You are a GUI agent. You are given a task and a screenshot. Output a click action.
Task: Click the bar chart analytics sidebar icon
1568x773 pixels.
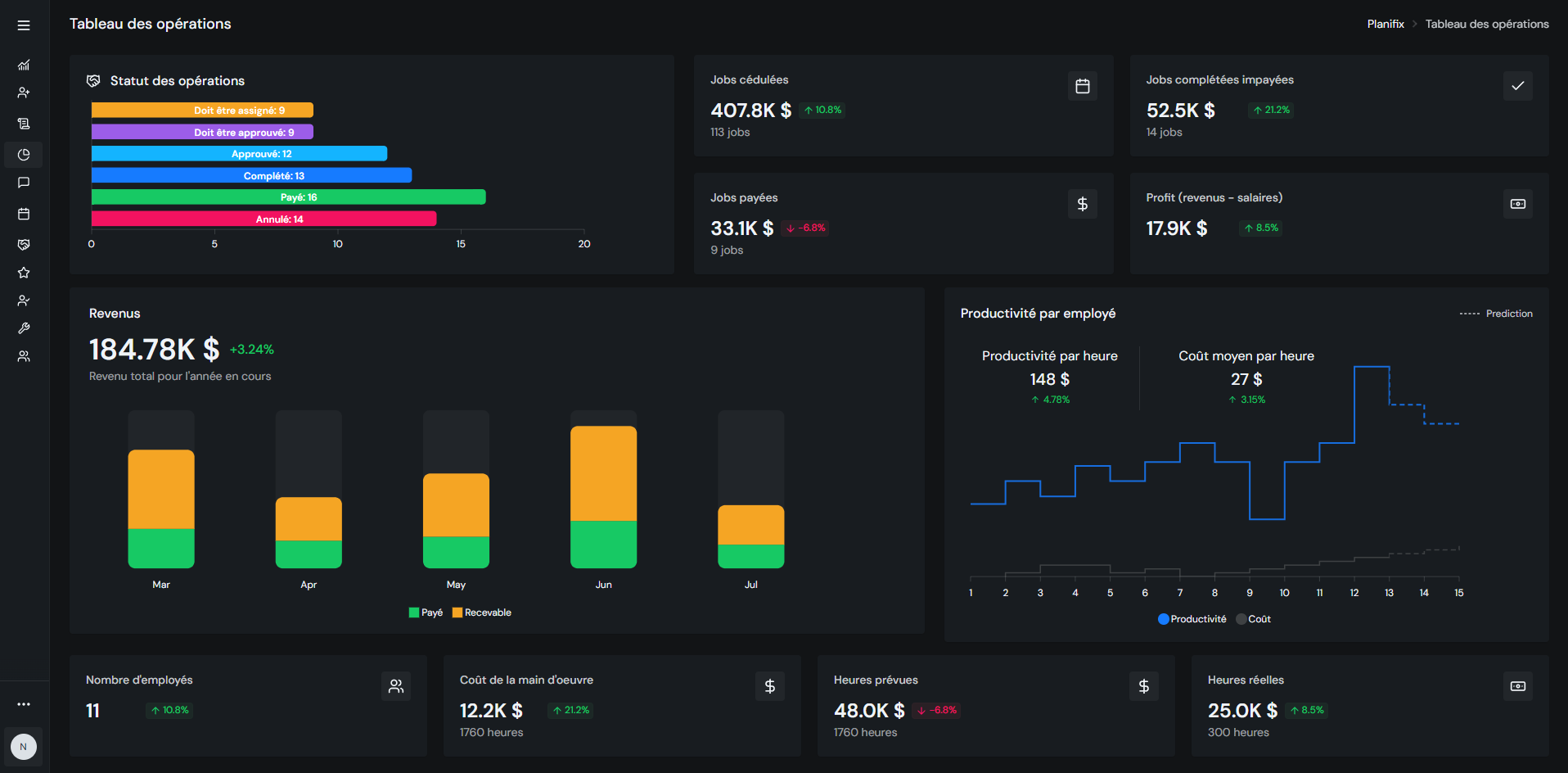click(24, 65)
